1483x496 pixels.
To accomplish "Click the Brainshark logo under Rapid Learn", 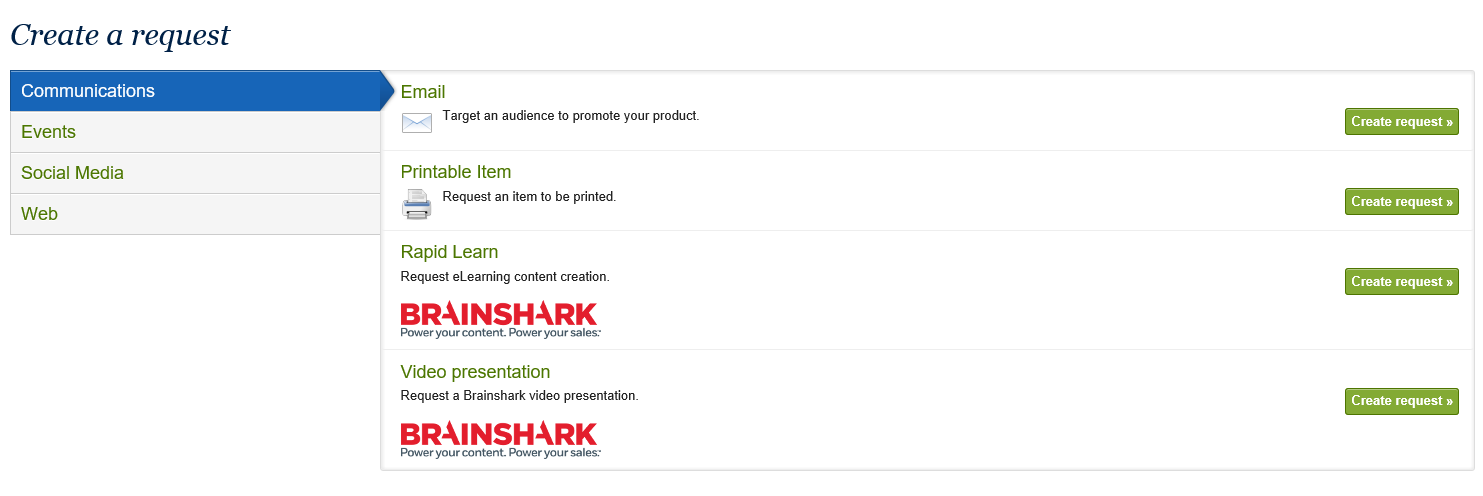I will click(x=499, y=319).
